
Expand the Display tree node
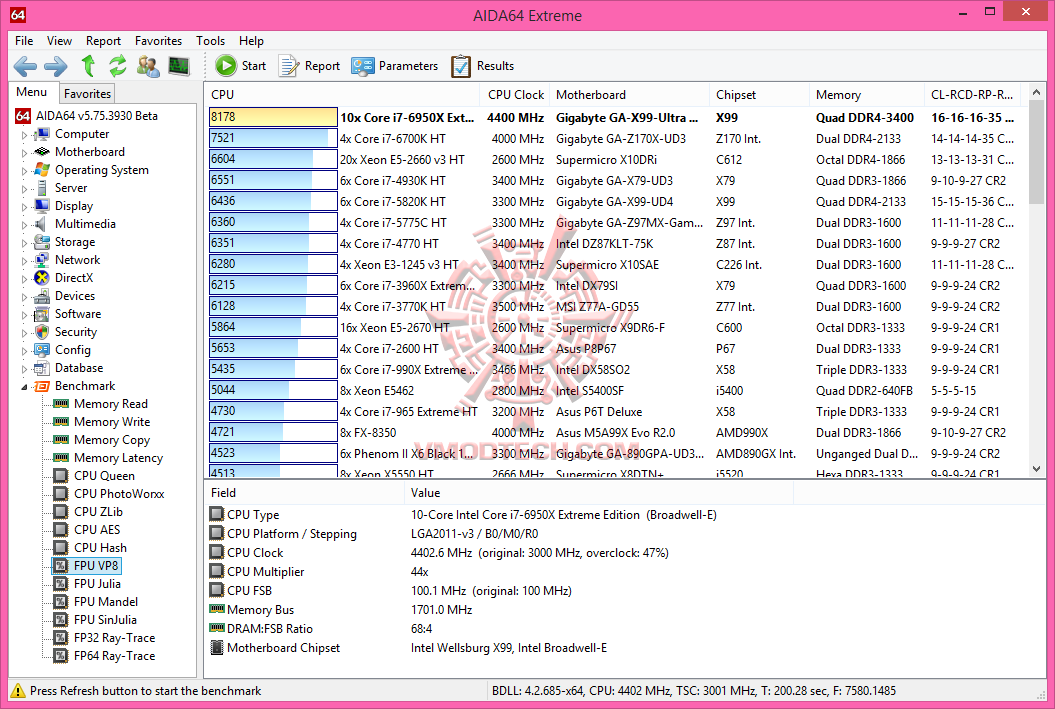point(24,207)
